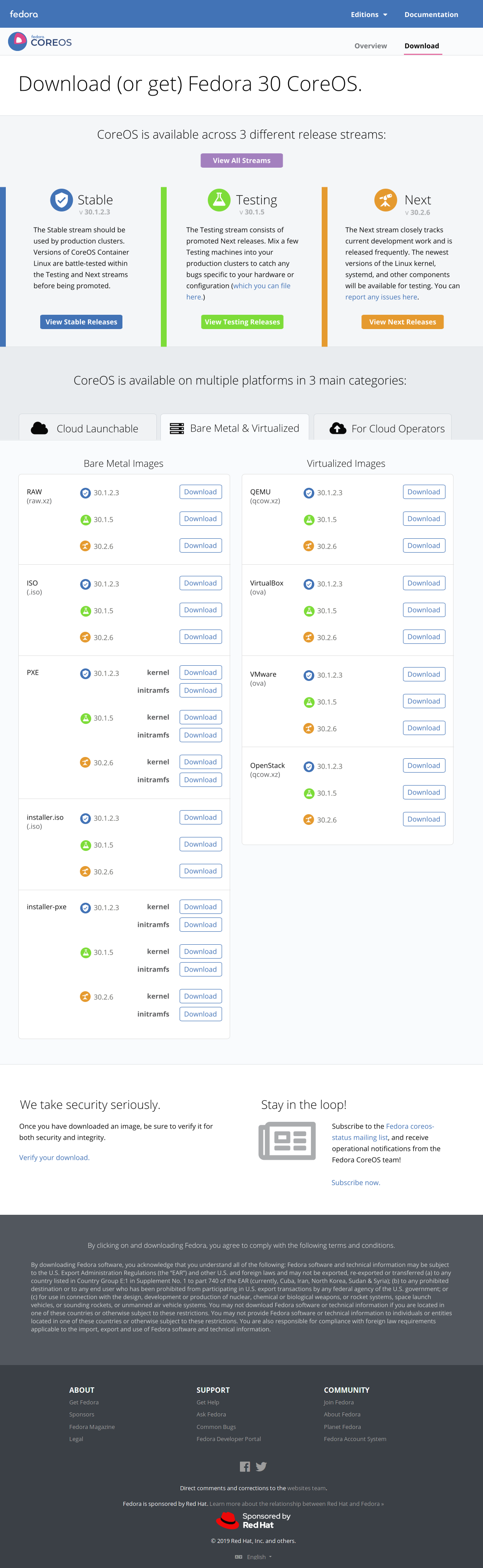Click the Next stream telescope icon

coord(385,200)
